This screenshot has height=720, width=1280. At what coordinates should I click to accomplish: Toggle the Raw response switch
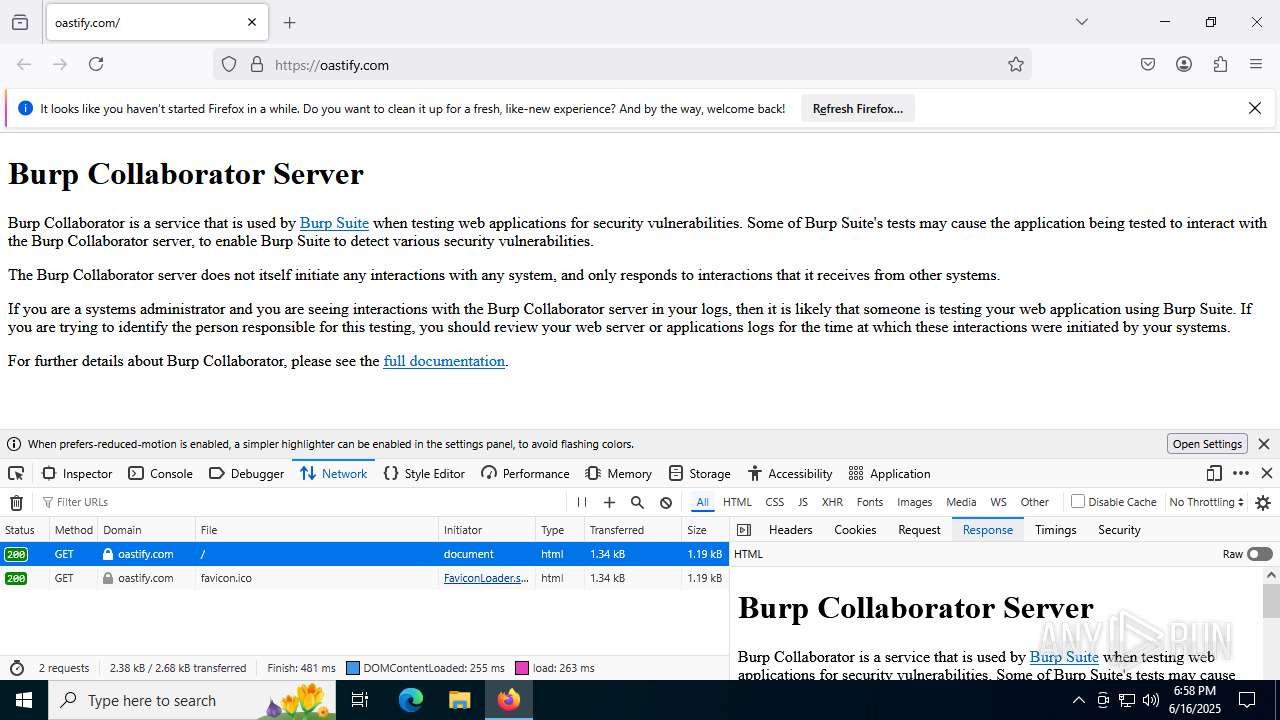[1260, 554]
